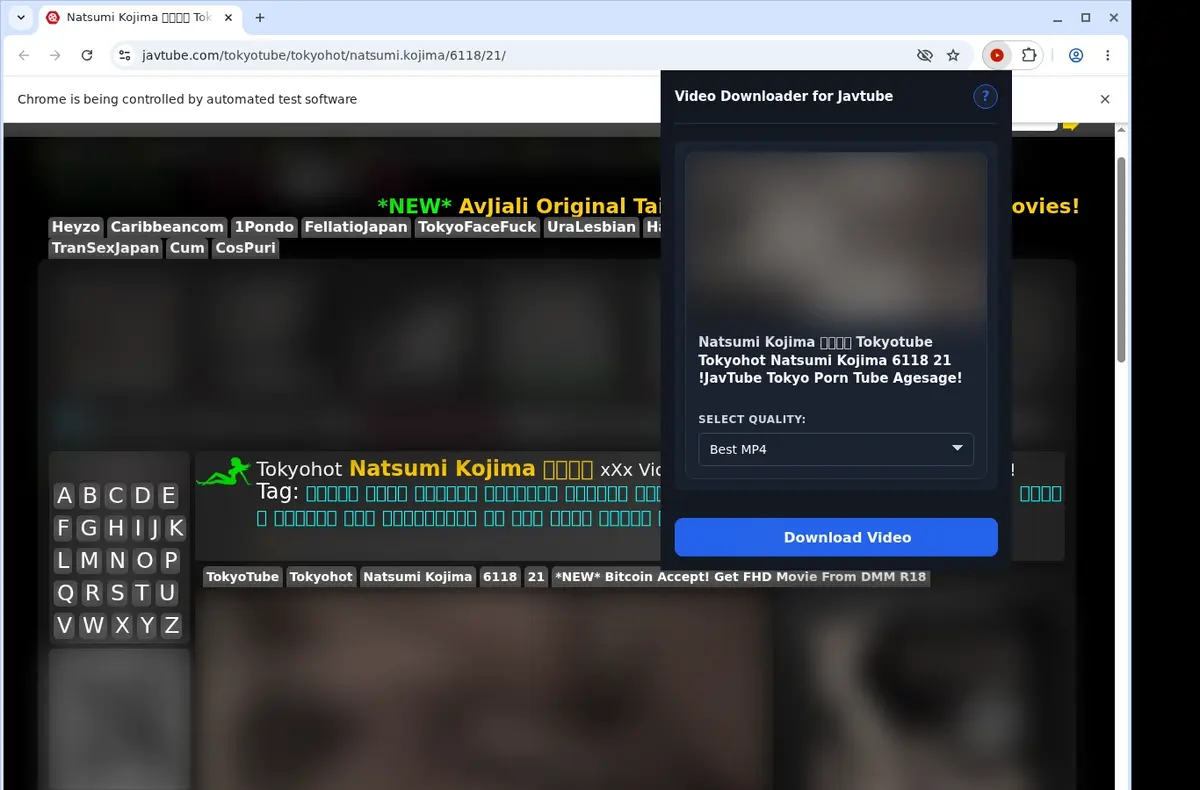Select the 1Pondo category tag
Image resolution: width=1200 pixels, height=790 pixels.
point(265,227)
